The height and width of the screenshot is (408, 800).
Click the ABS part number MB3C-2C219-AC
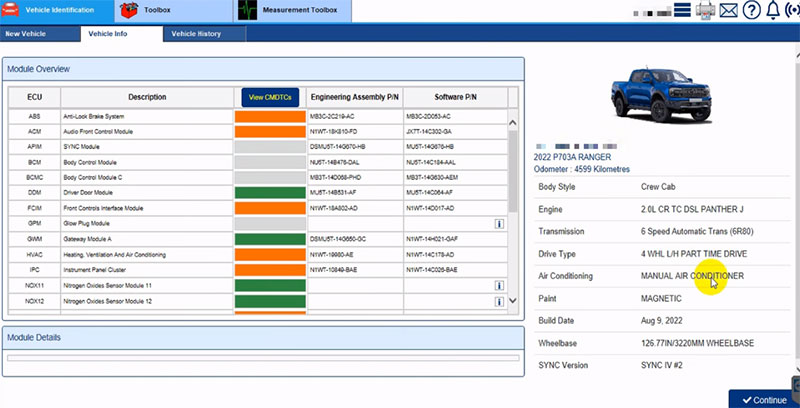[x=332, y=117]
